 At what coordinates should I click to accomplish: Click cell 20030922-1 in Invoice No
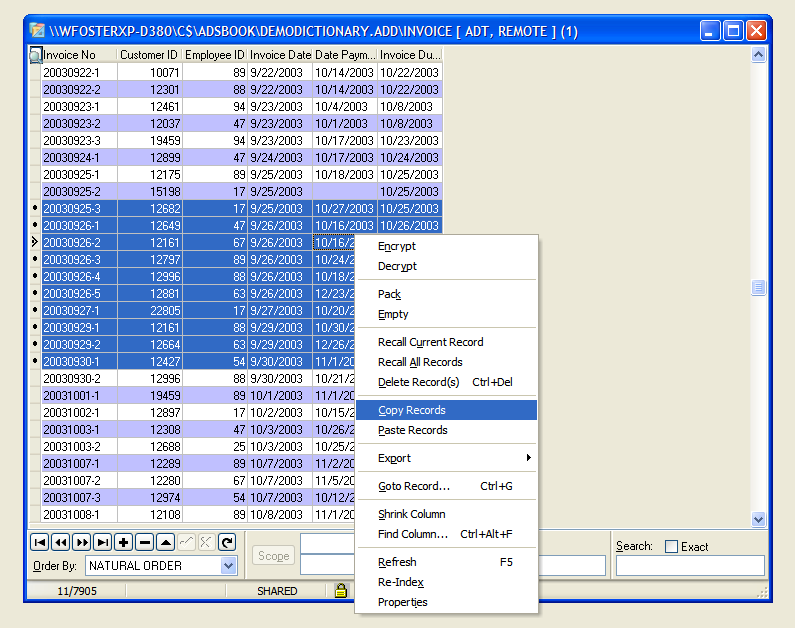(79, 72)
